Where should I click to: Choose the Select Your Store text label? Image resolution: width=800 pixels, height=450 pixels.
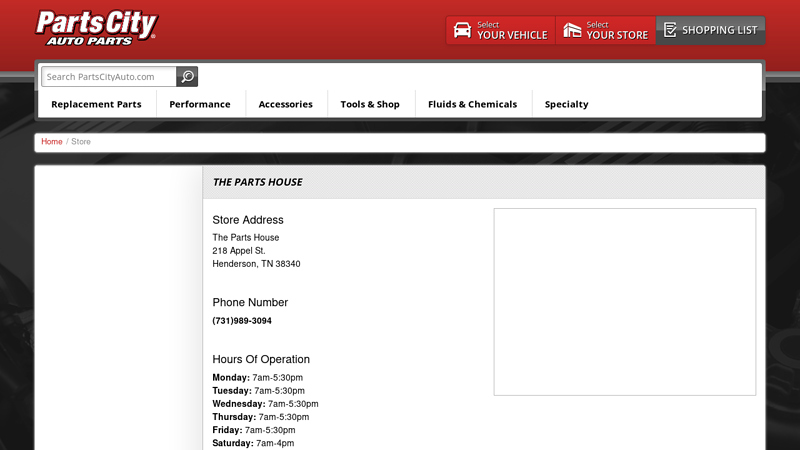coord(617,31)
